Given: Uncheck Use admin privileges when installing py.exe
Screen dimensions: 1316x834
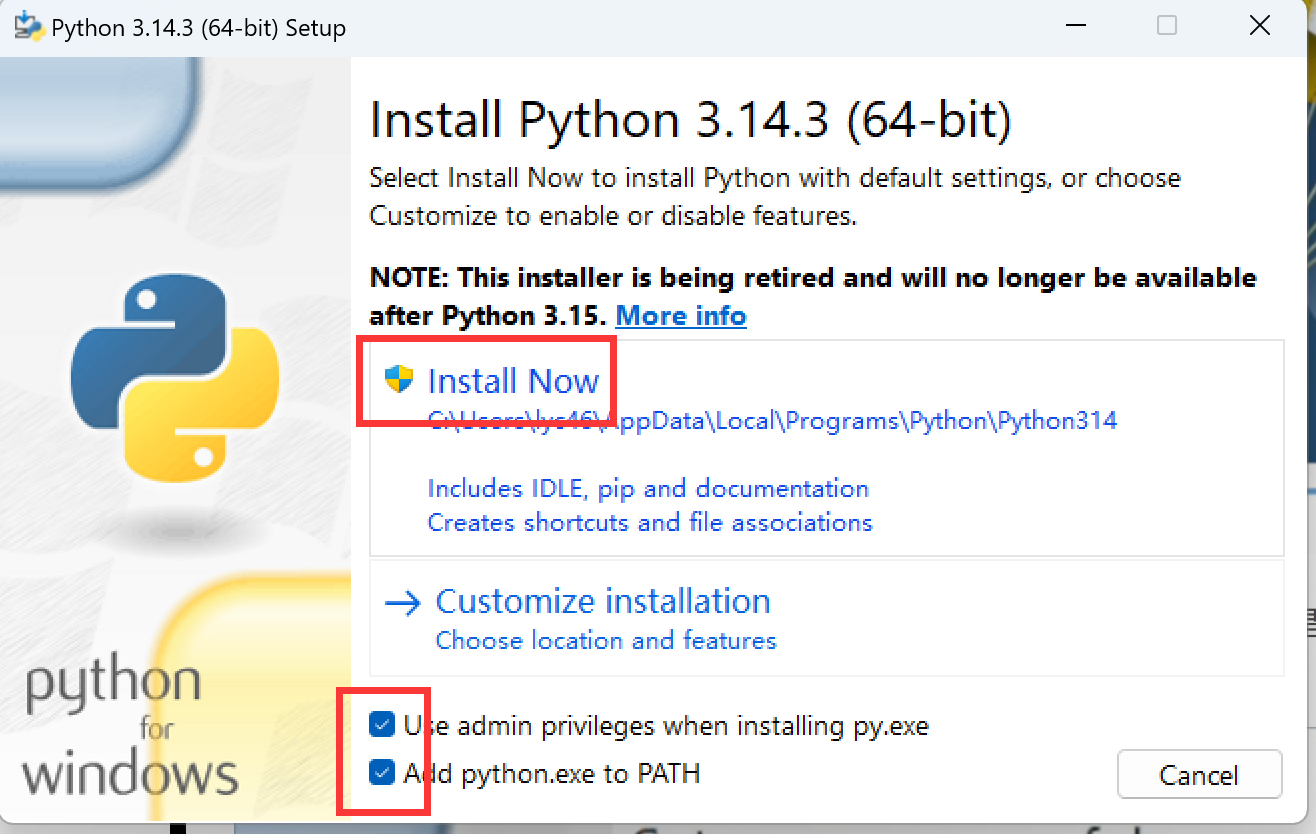Looking at the screenshot, I should 381,725.
